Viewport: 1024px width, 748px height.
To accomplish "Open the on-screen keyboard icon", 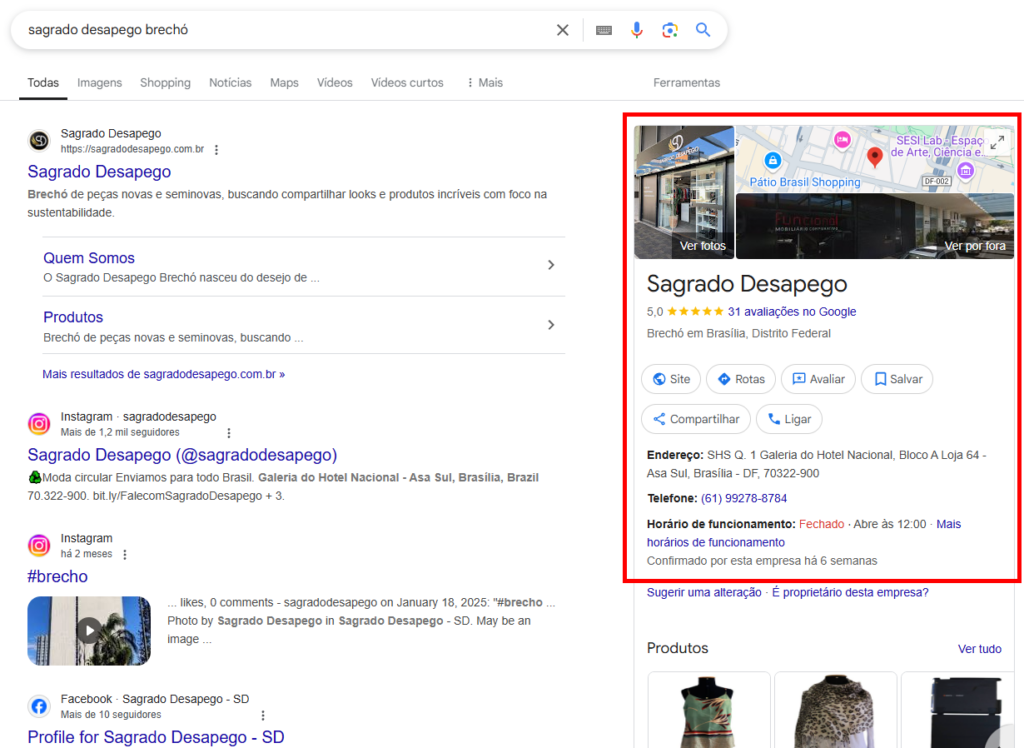I will [604, 30].
